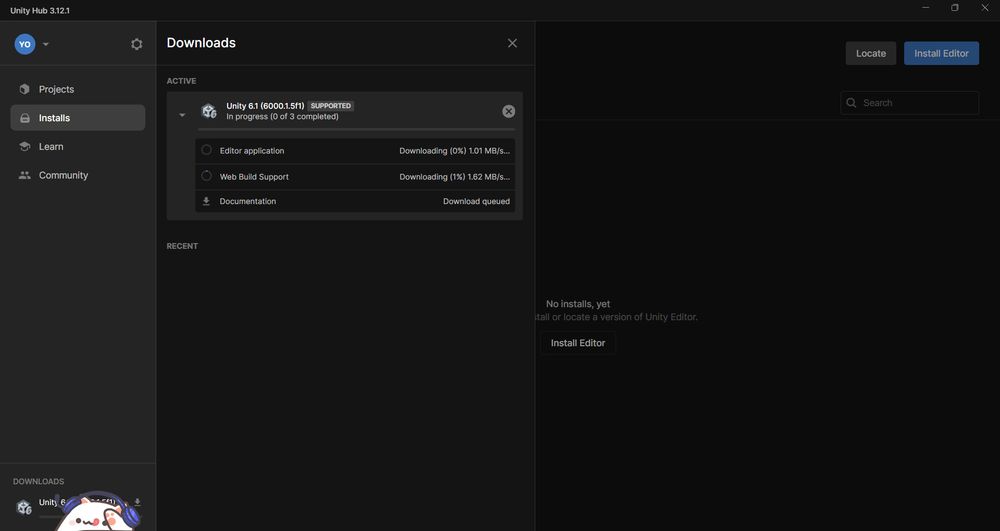Click the Community people icon
Screen dimensions: 1000x531
click(x=24, y=175)
